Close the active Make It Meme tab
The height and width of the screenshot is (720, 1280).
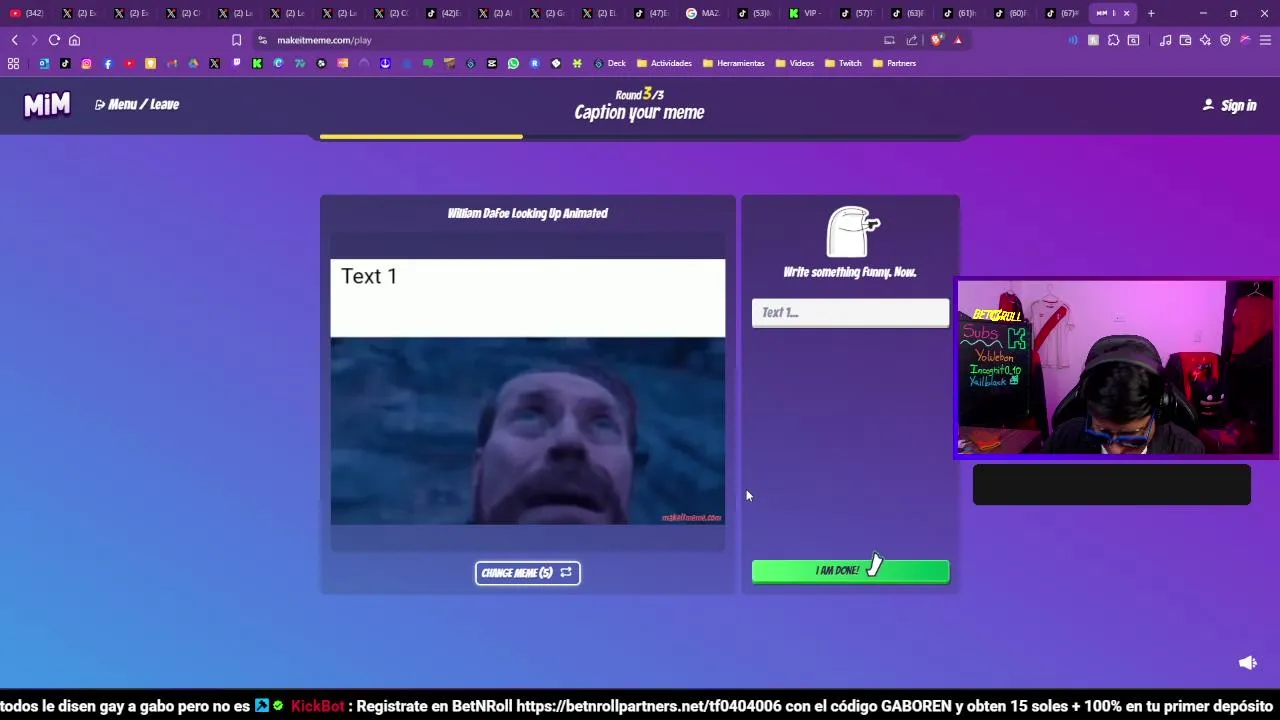[x=1127, y=13]
